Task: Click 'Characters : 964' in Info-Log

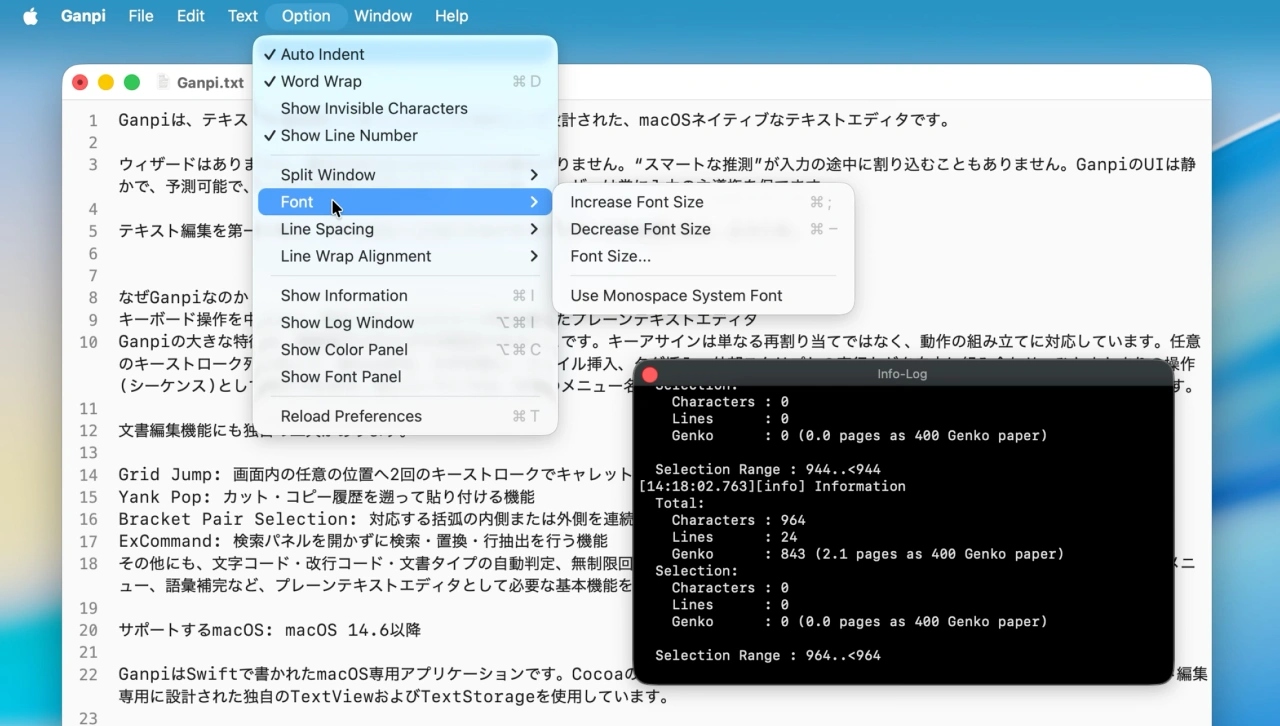Action: click(x=738, y=520)
